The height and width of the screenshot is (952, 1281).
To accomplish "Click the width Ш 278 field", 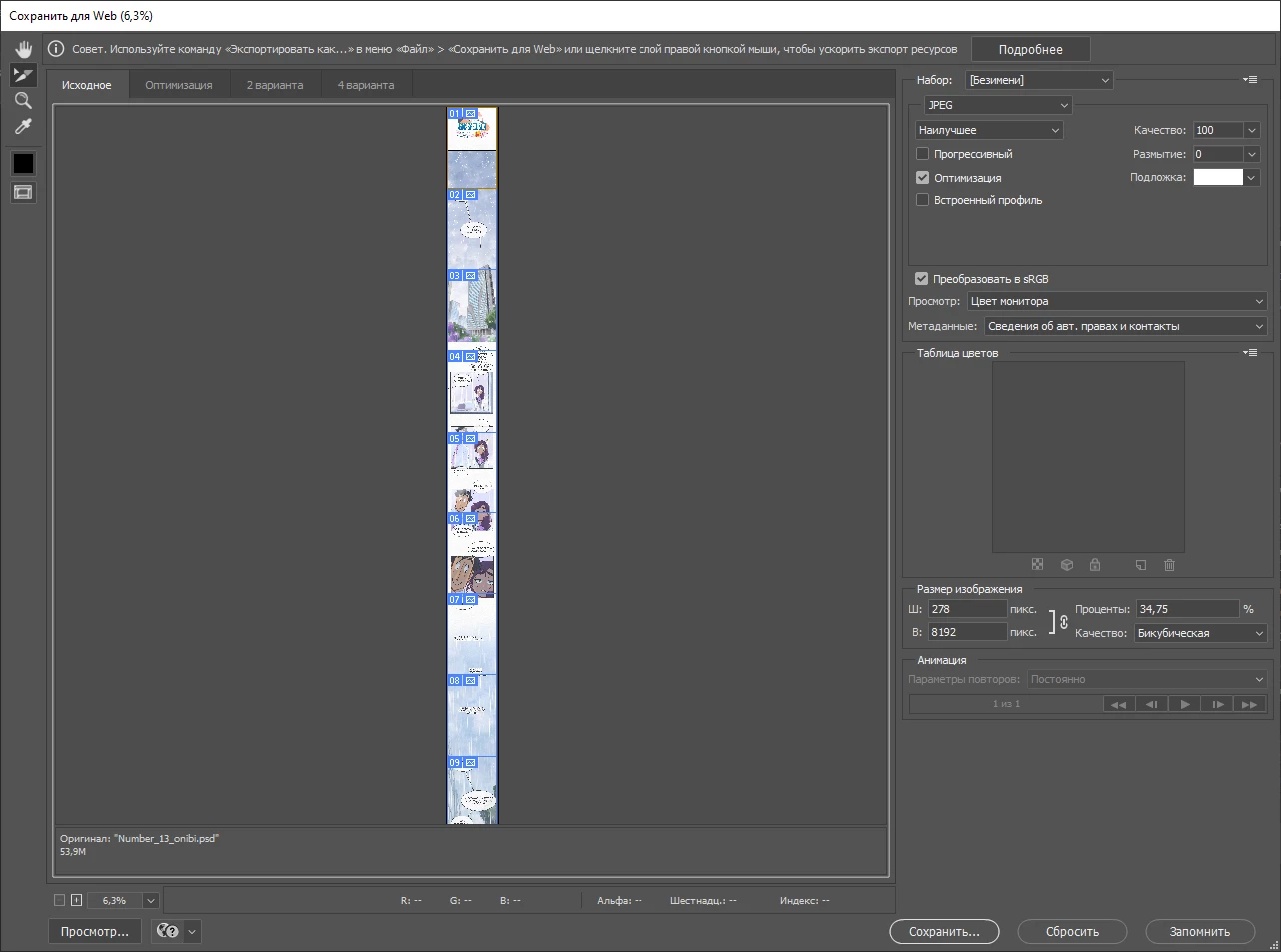I will [967, 609].
